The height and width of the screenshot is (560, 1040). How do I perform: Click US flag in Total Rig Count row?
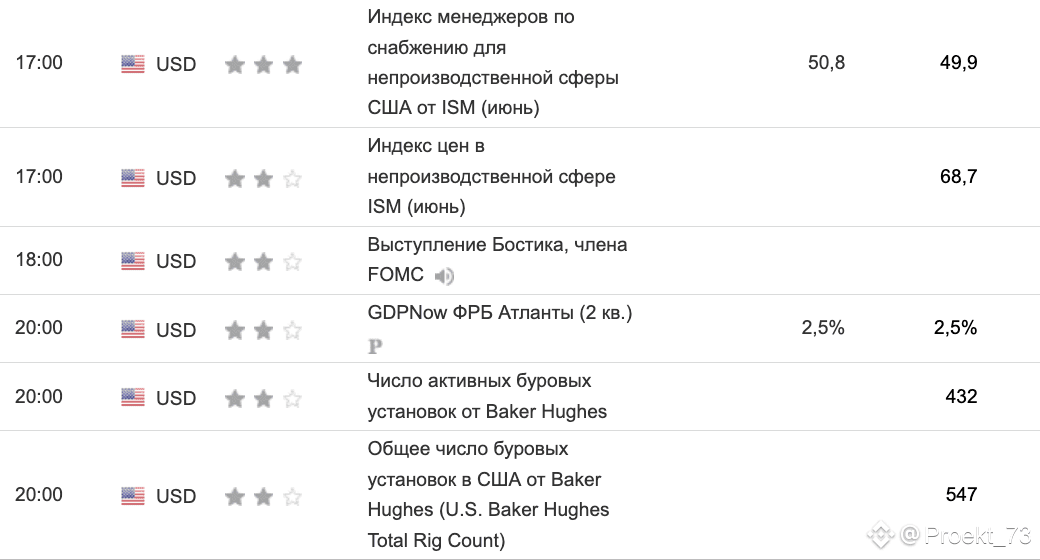tap(133, 496)
